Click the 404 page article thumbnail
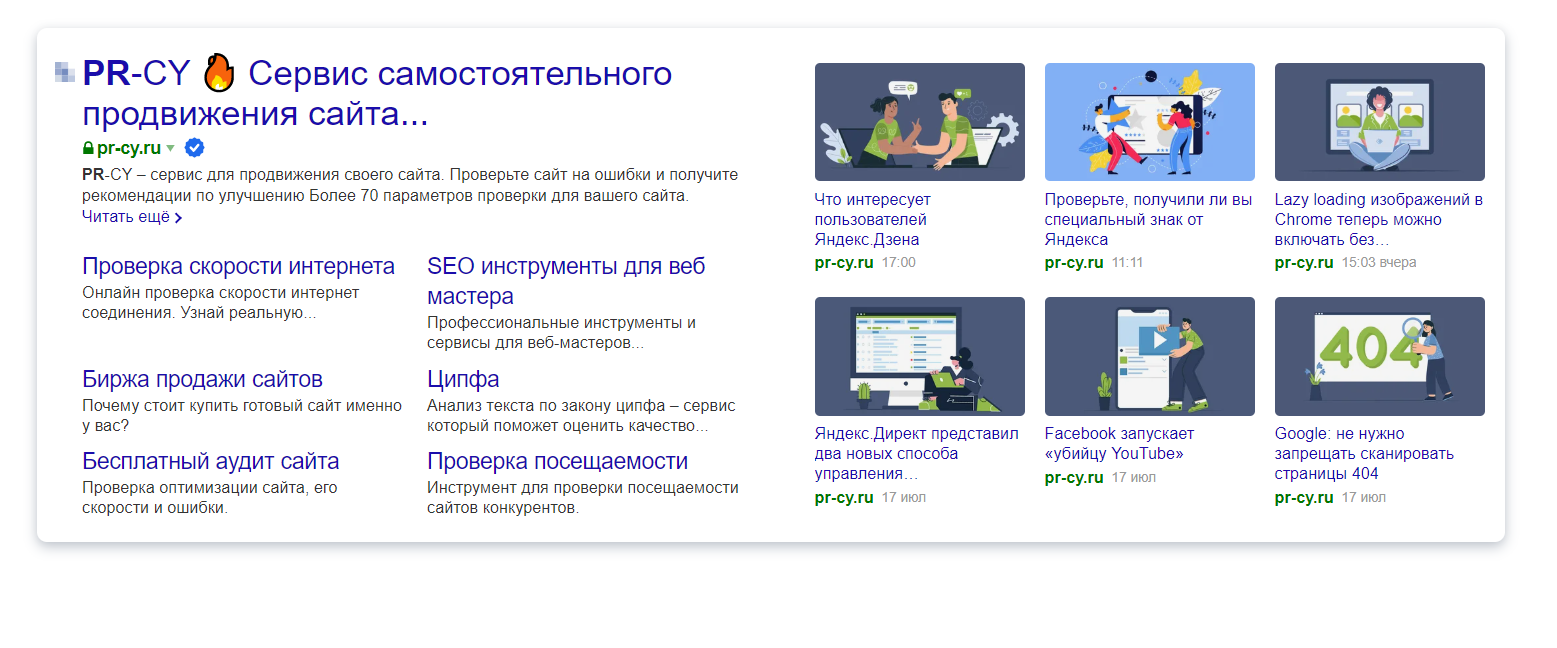 coord(1380,356)
